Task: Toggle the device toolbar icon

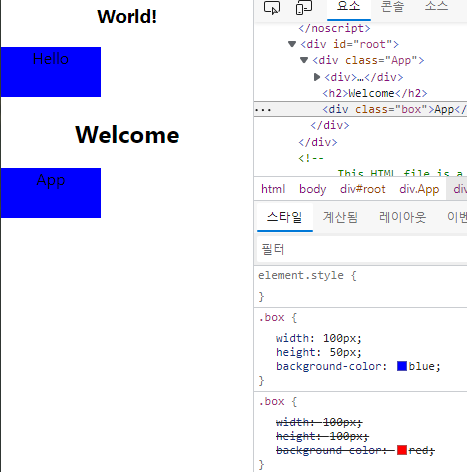Action: (x=304, y=8)
